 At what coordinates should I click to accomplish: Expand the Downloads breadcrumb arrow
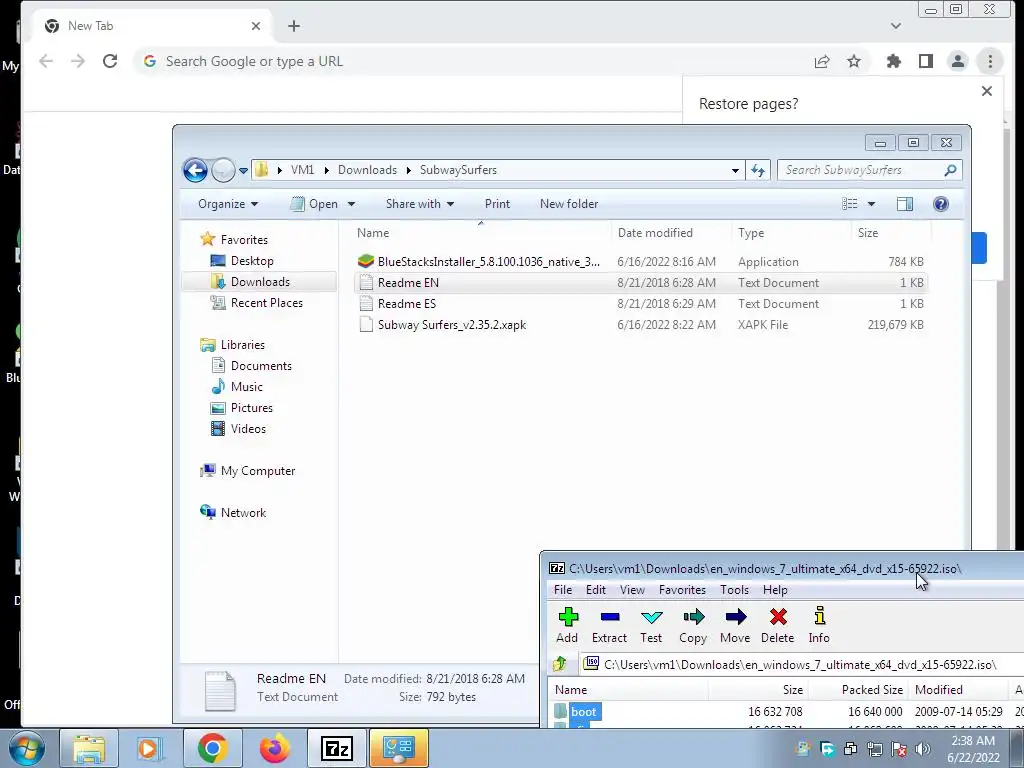coord(409,170)
